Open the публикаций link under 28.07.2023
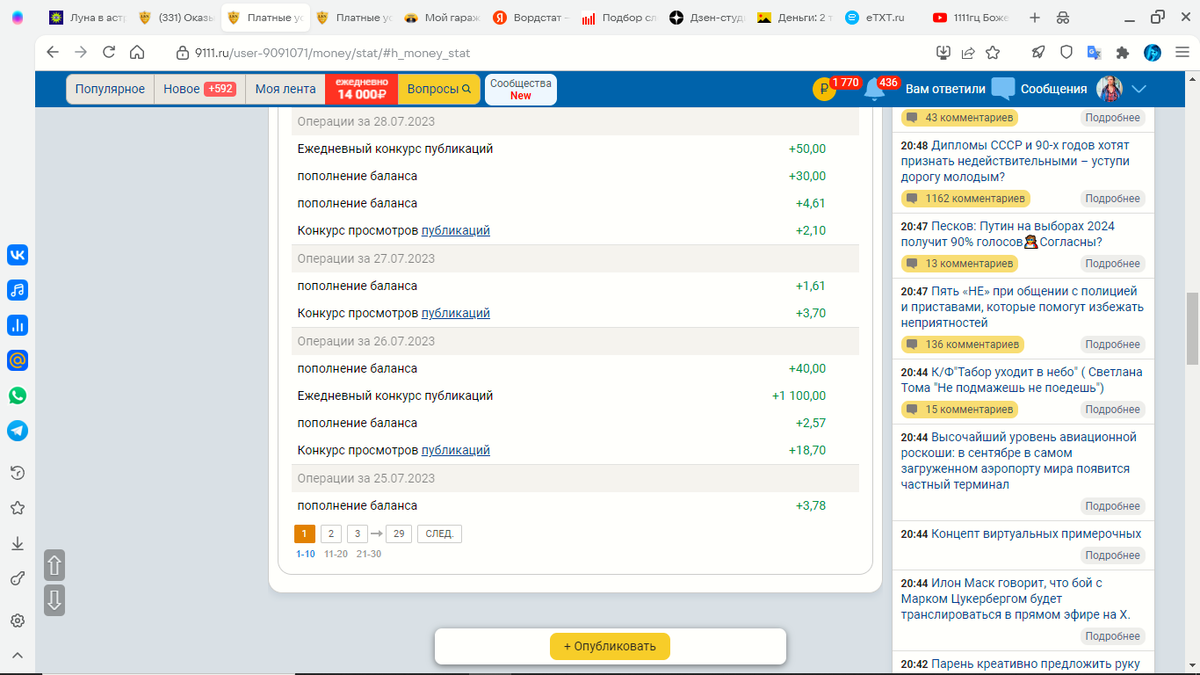The width and height of the screenshot is (1200, 675). 455,230
